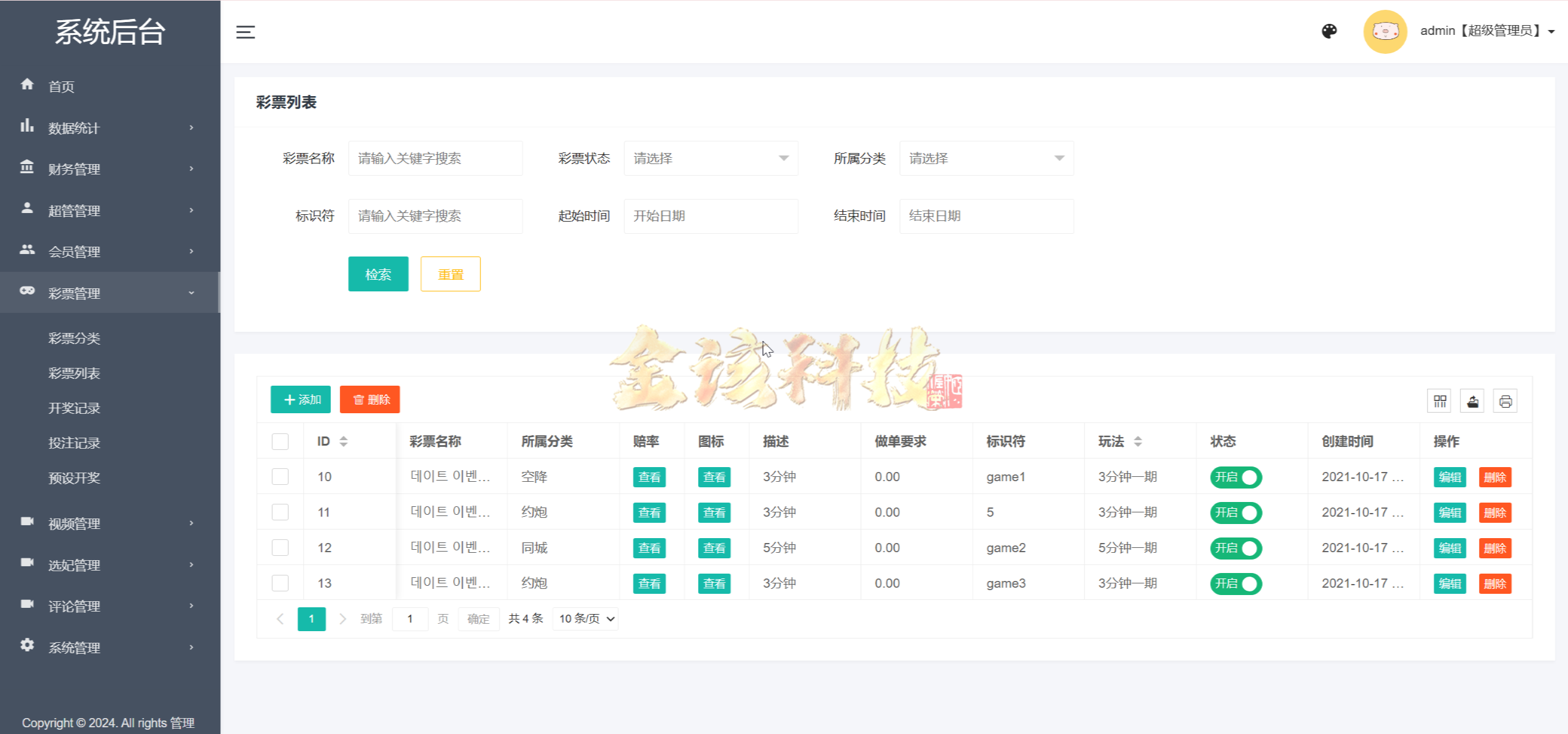The width and height of the screenshot is (1568, 734).
Task: Type a keyword in the 彩票名称 input field
Action: point(435,158)
